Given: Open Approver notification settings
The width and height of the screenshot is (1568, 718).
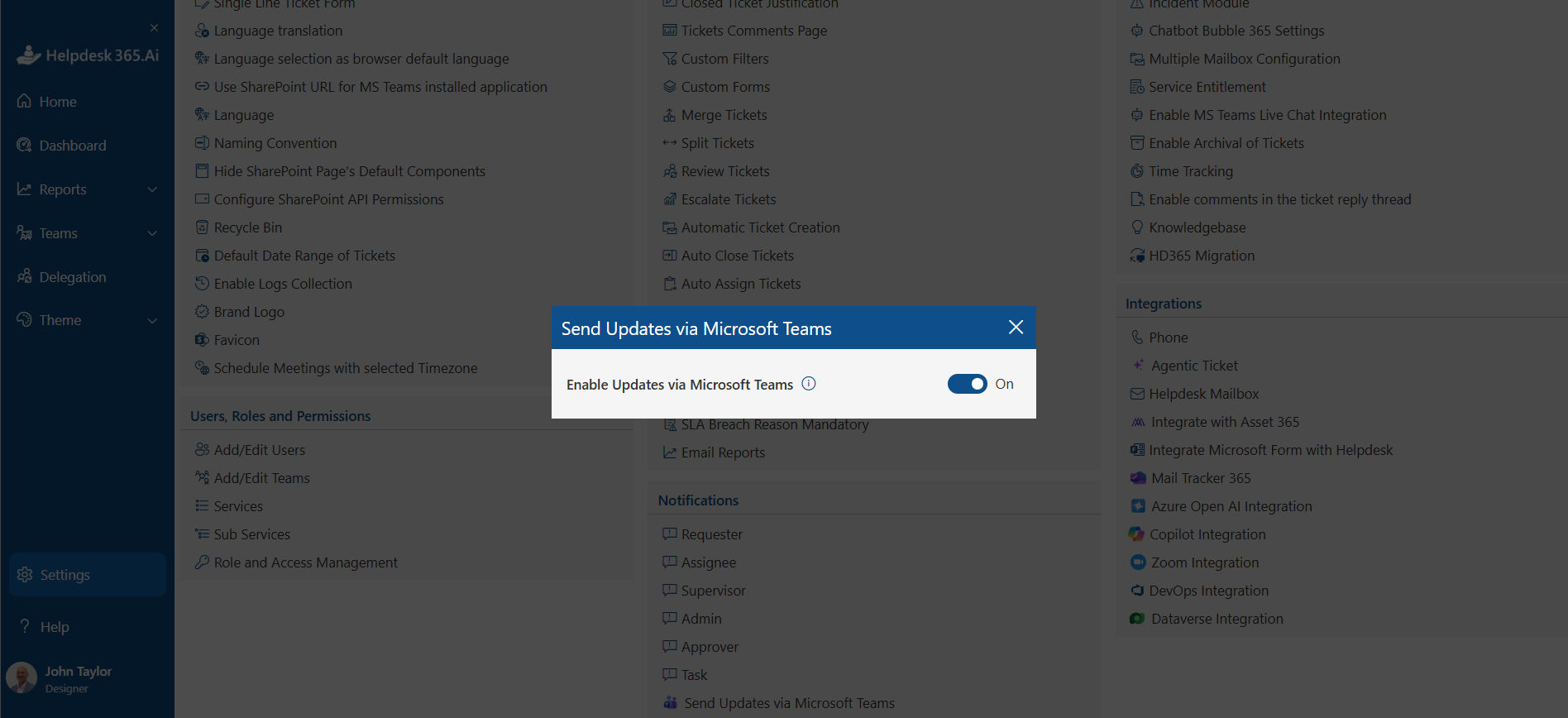Looking at the screenshot, I should [710, 647].
